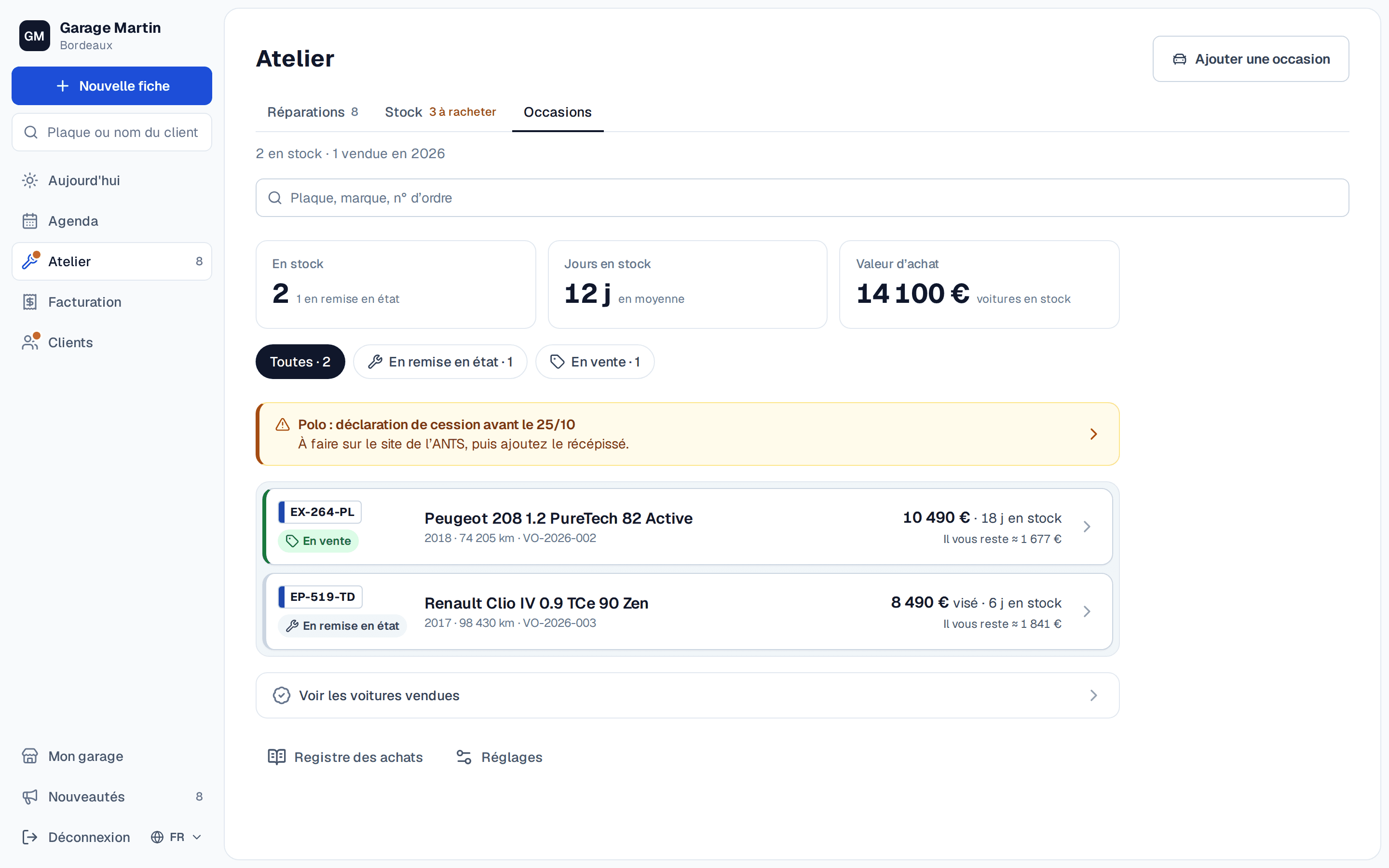
Task: Click the 10 490 € price text
Action: [x=936, y=517]
